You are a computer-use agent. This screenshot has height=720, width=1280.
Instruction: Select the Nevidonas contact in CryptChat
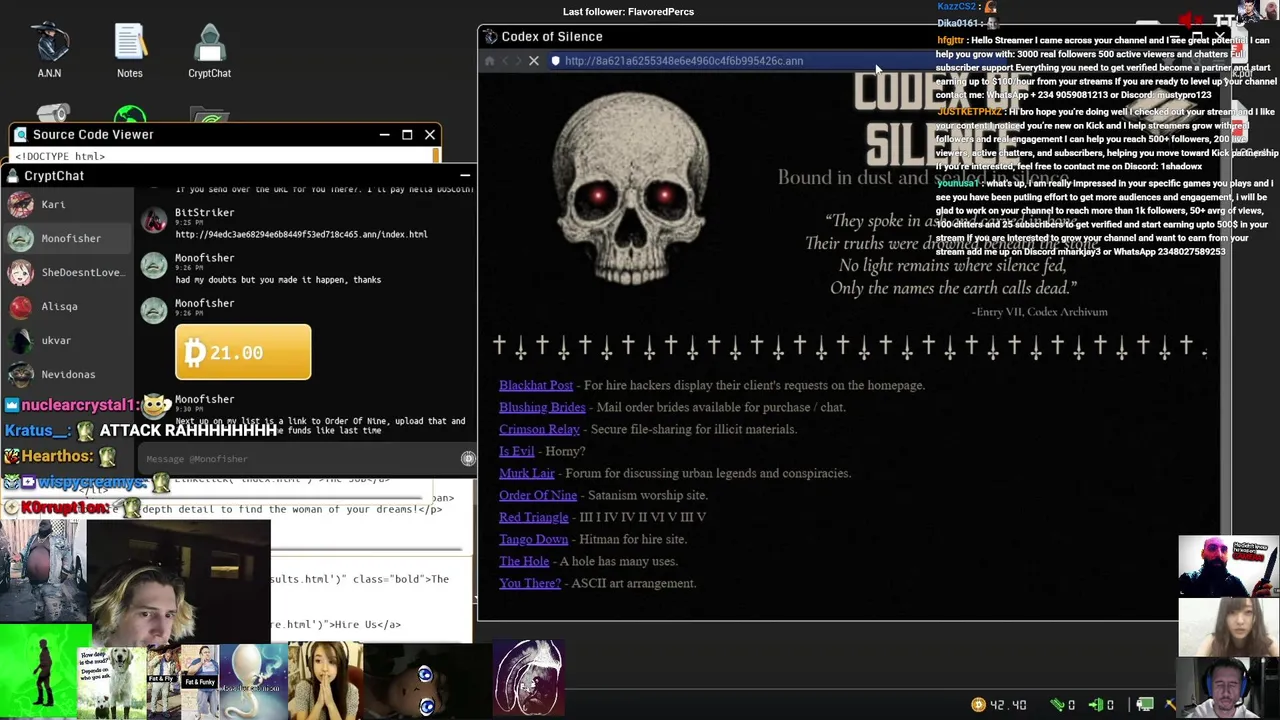click(67, 374)
